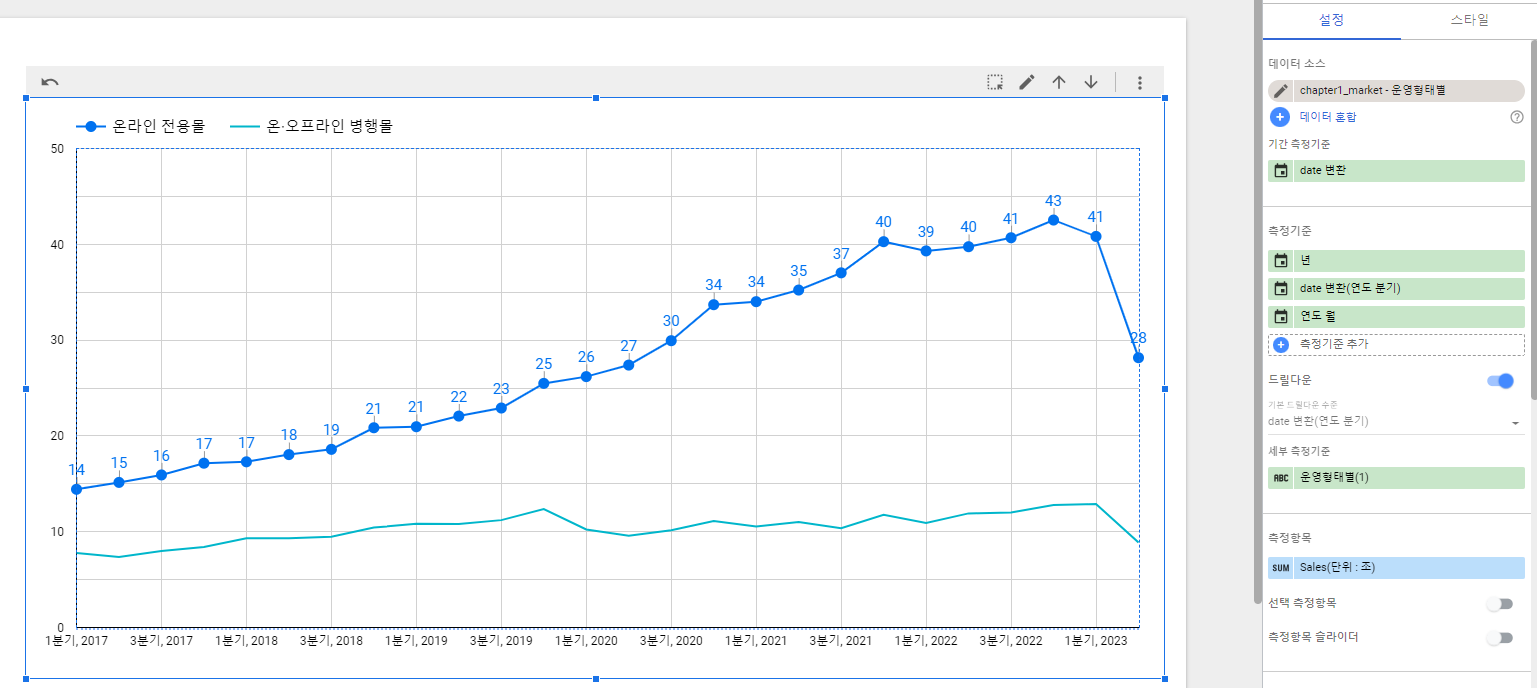This screenshot has height=688, width=1537.
Task: Click the data point labeled 14
Action: point(77,489)
